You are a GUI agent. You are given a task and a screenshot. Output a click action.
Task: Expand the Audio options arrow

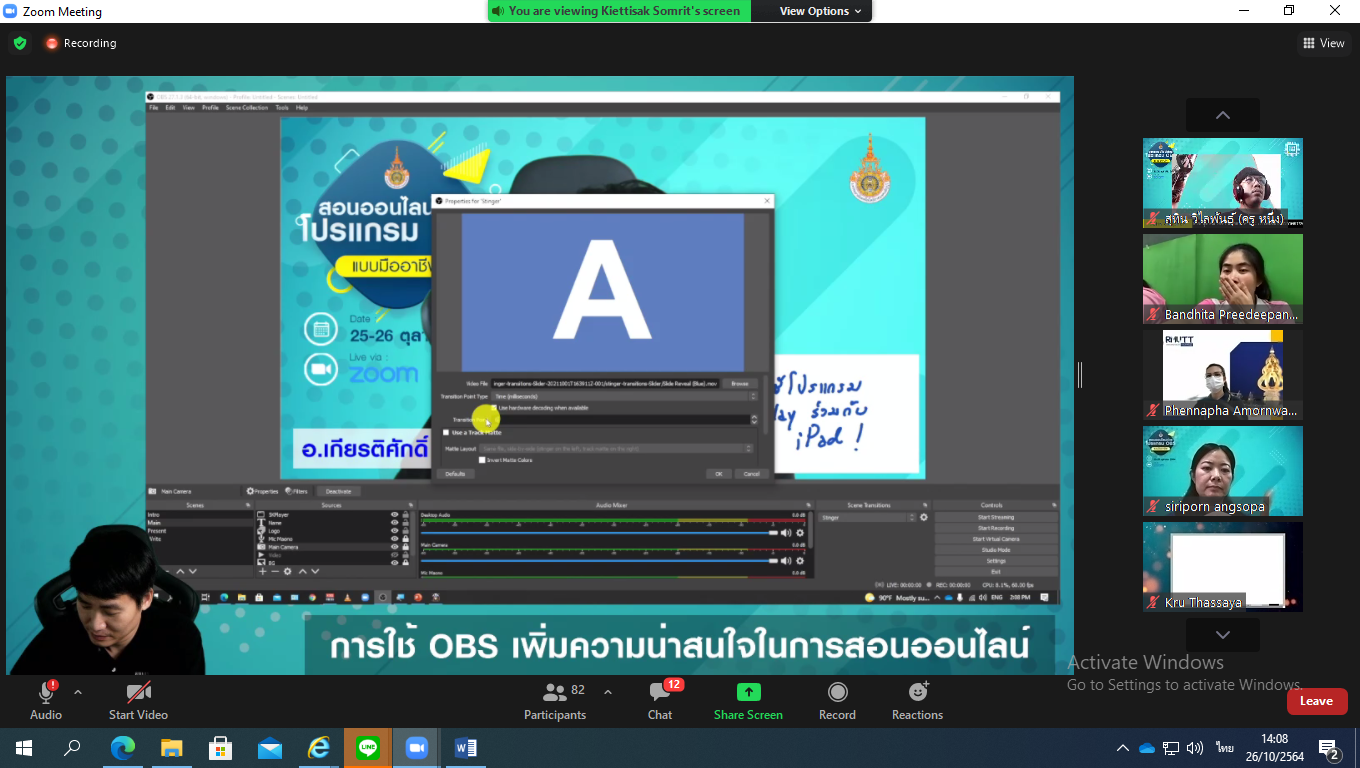[x=78, y=692]
